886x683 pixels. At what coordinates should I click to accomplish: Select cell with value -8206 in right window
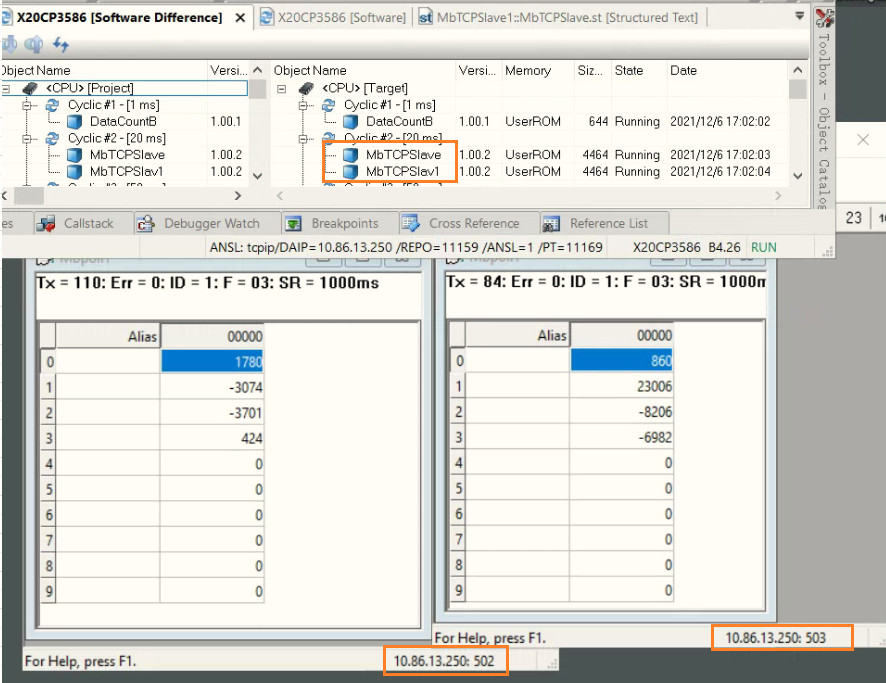621,412
